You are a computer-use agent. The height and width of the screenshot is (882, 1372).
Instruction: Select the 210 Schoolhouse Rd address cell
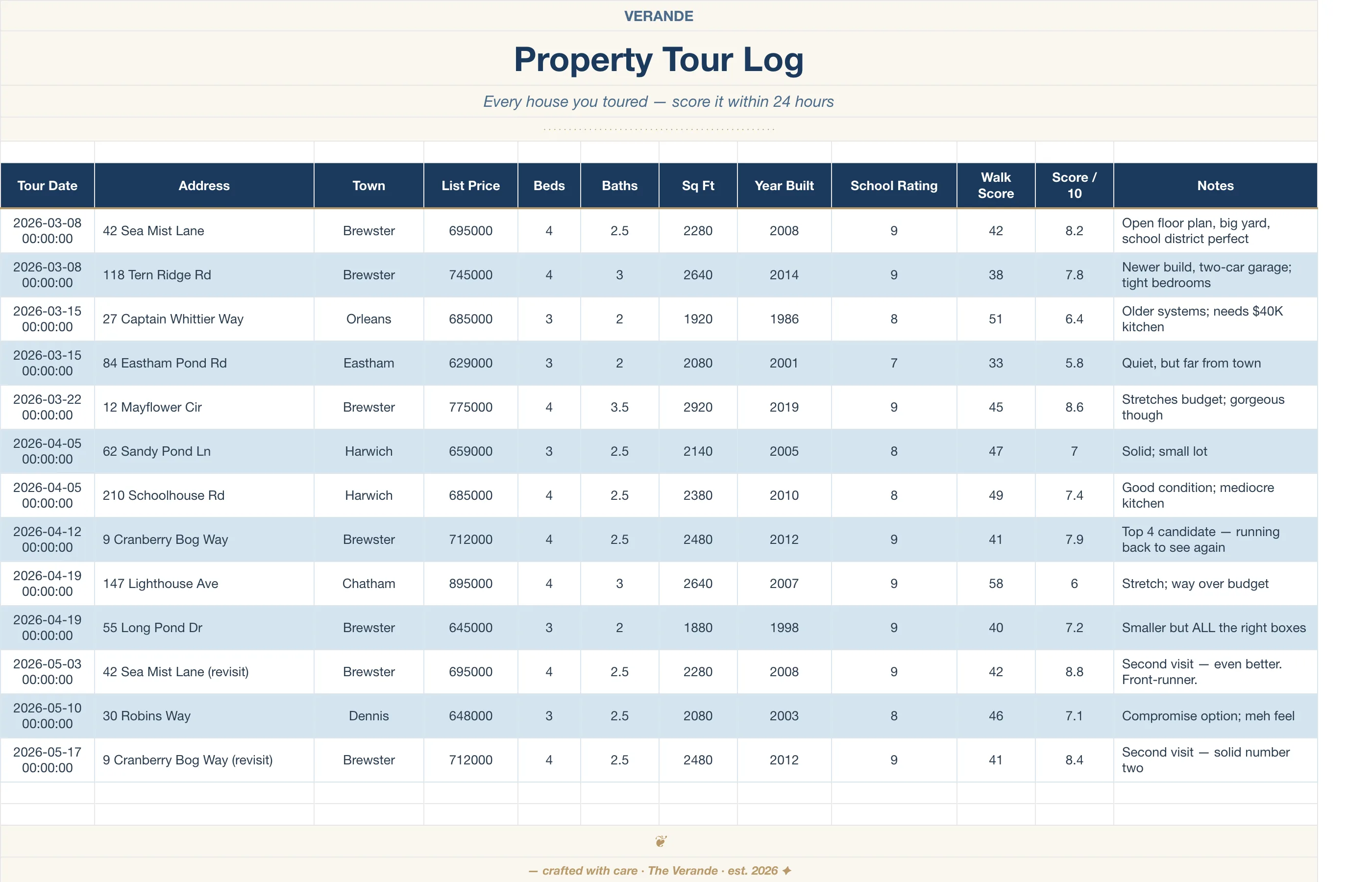coord(204,495)
